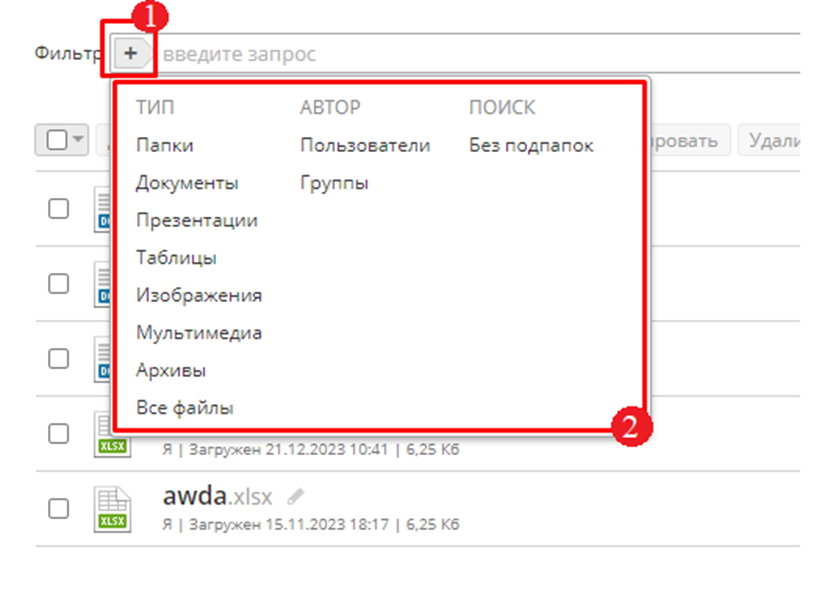The width and height of the screenshot is (833, 614).
Task: Choose Группы under Автор
Action: click(334, 183)
